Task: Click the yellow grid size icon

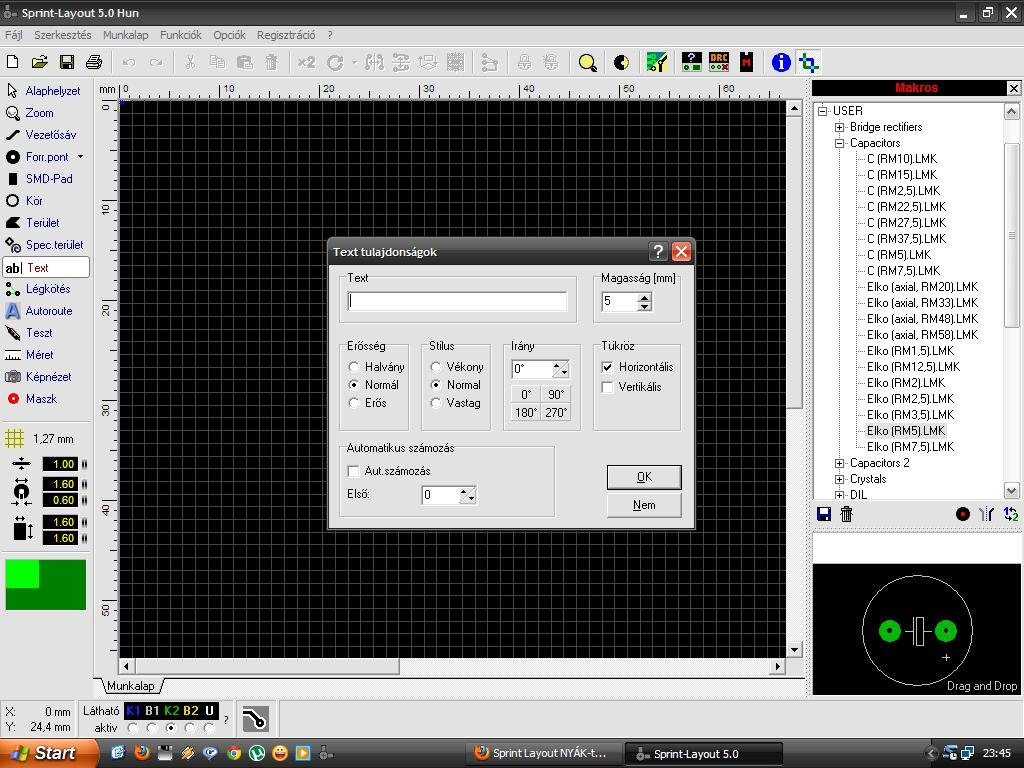Action: pos(14,439)
